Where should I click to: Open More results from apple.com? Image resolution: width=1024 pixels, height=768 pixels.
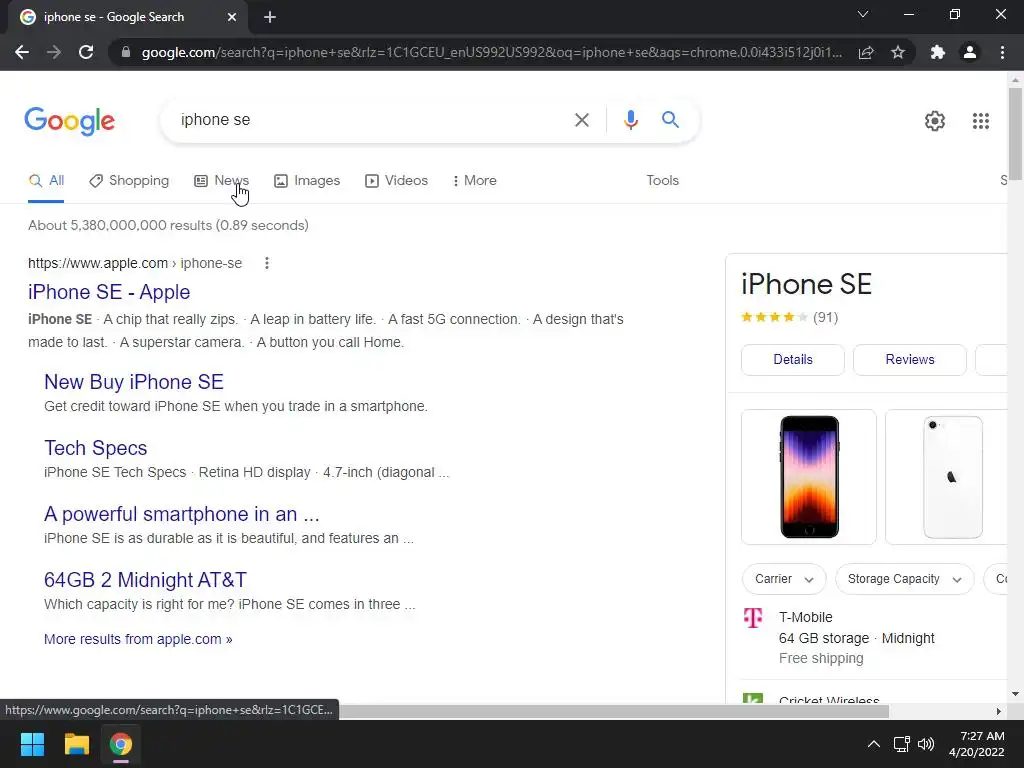[x=138, y=639]
